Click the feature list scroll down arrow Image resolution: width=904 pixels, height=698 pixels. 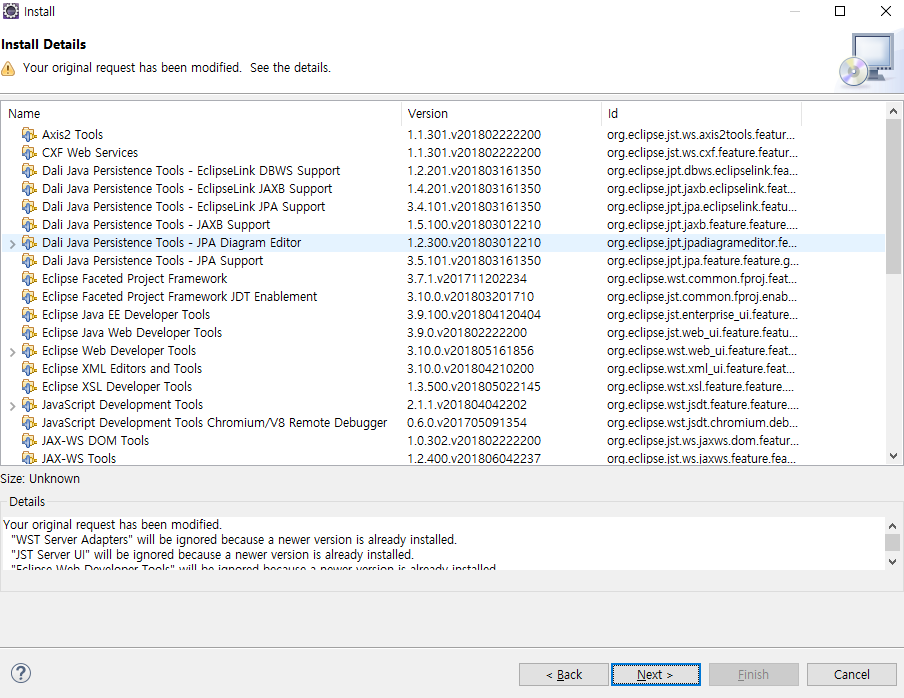pyautogui.click(x=893, y=456)
